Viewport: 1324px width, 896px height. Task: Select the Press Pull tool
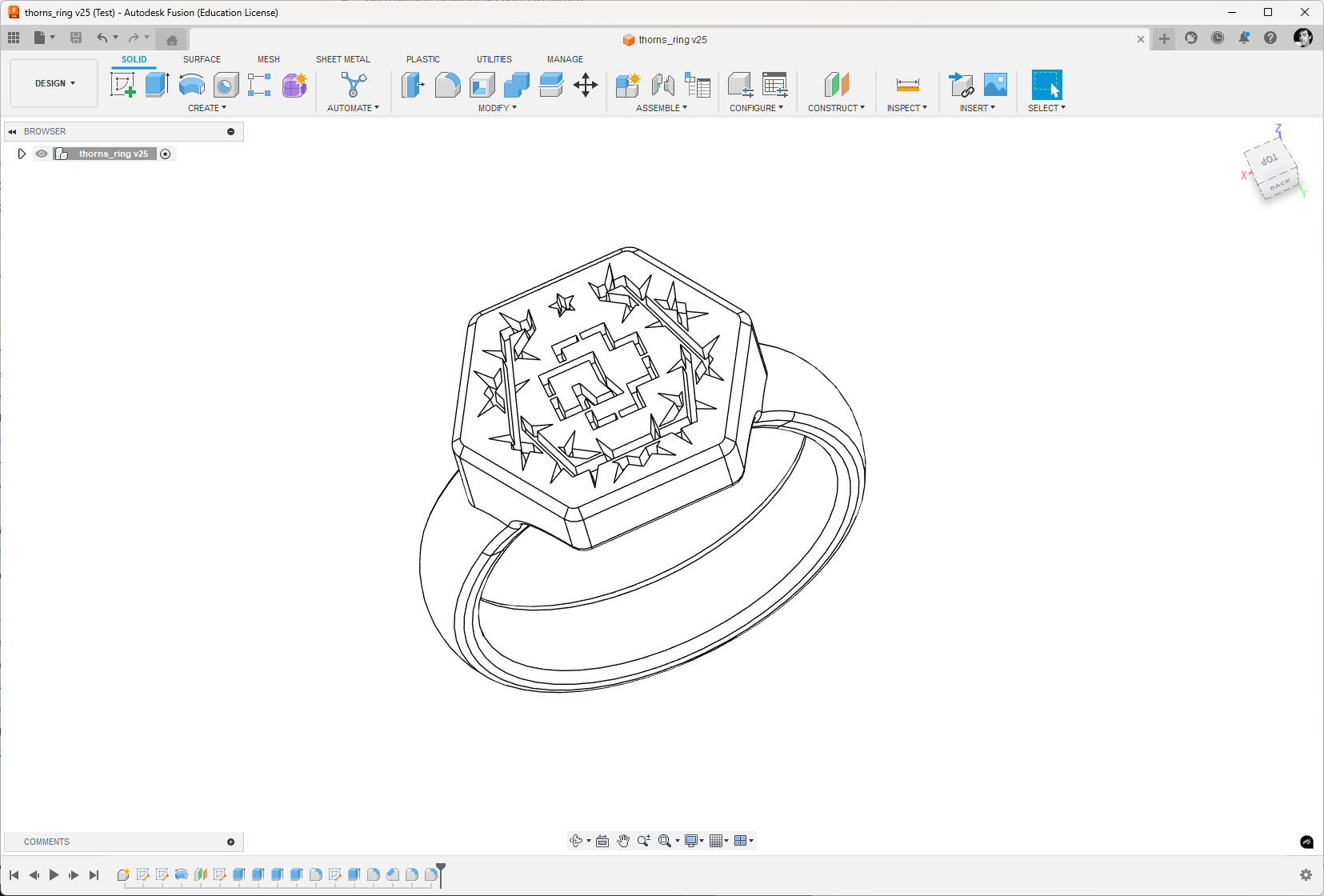click(x=413, y=85)
